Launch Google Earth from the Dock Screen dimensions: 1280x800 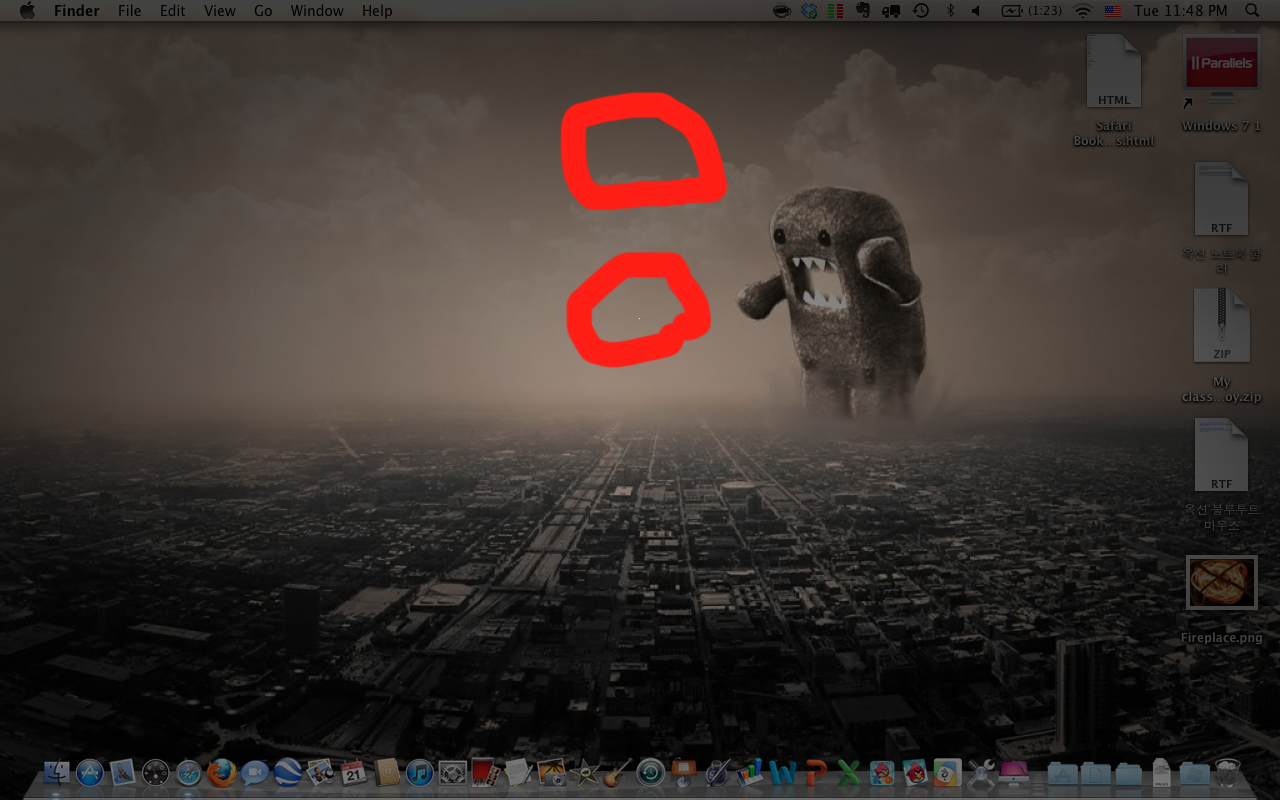tap(288, 773)
